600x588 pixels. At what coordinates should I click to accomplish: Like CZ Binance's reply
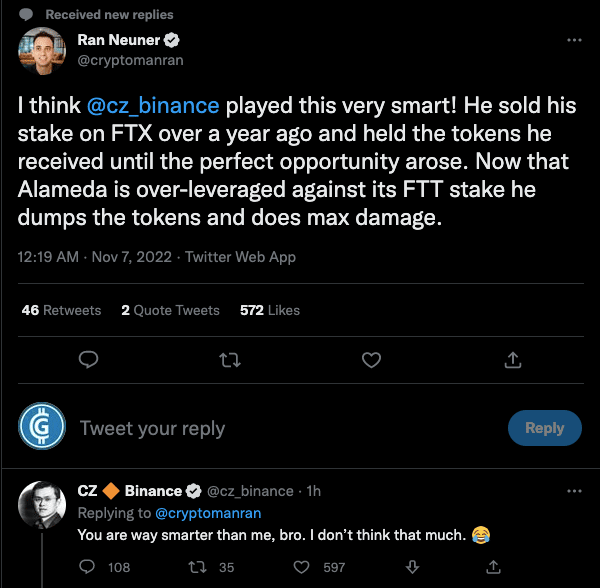pos(301,567)
